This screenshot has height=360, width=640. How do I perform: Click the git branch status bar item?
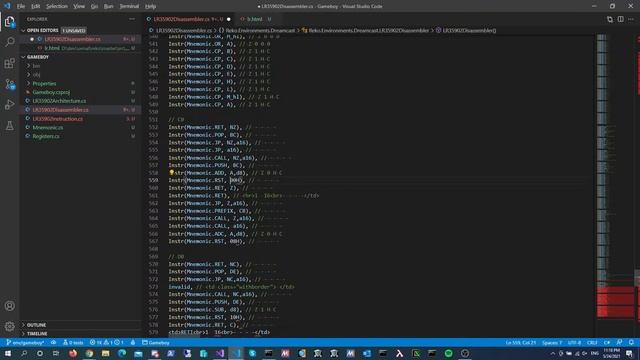[x=25, y=342]
